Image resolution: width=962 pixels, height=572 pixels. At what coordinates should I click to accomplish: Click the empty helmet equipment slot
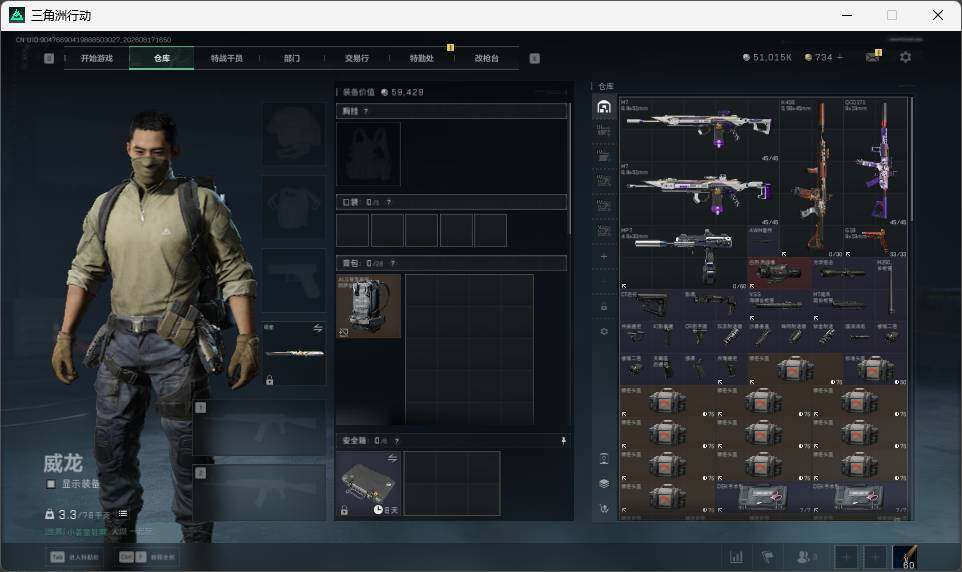[x=294, y=134]
